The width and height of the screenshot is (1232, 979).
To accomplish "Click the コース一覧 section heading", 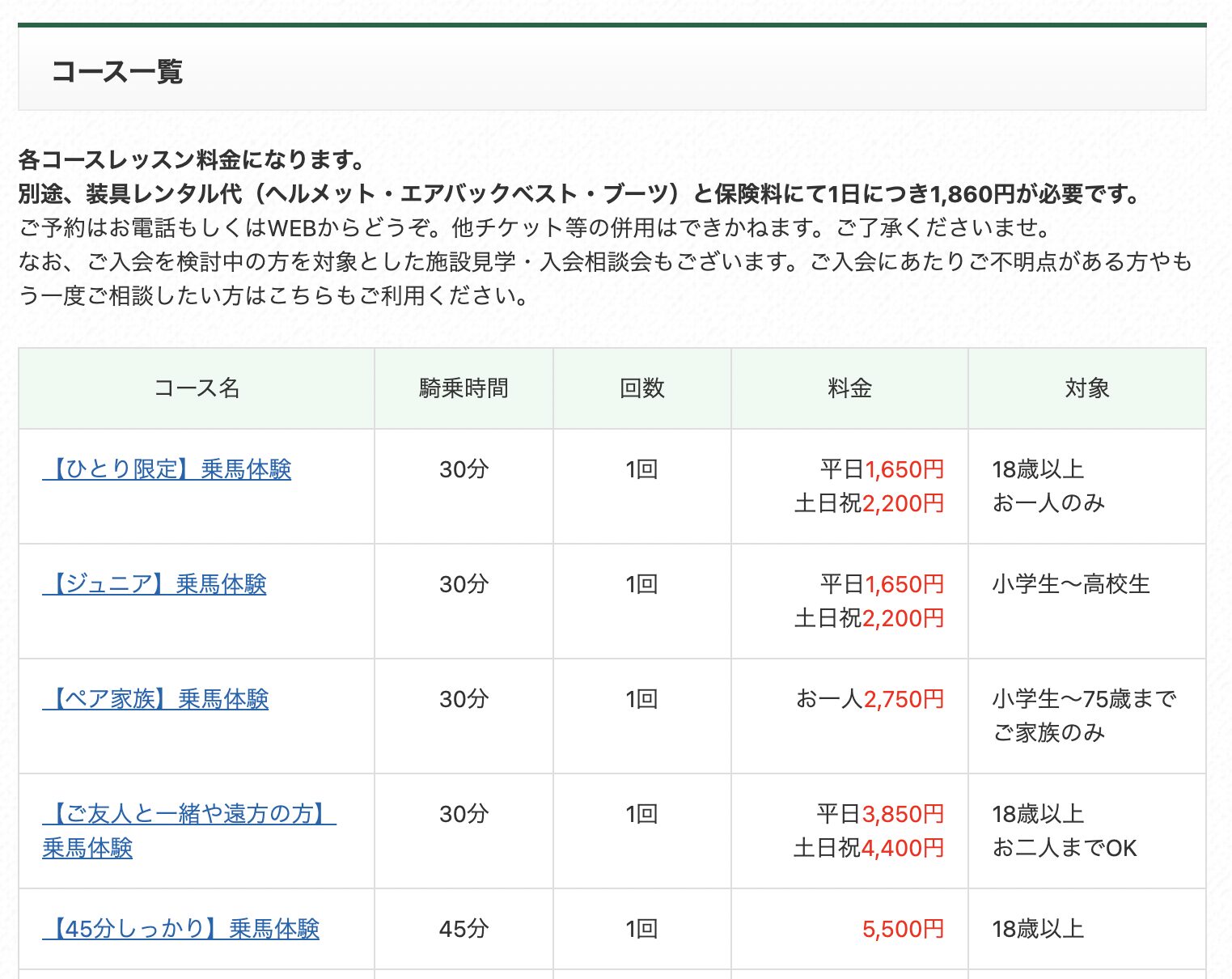I will [117, 71].
